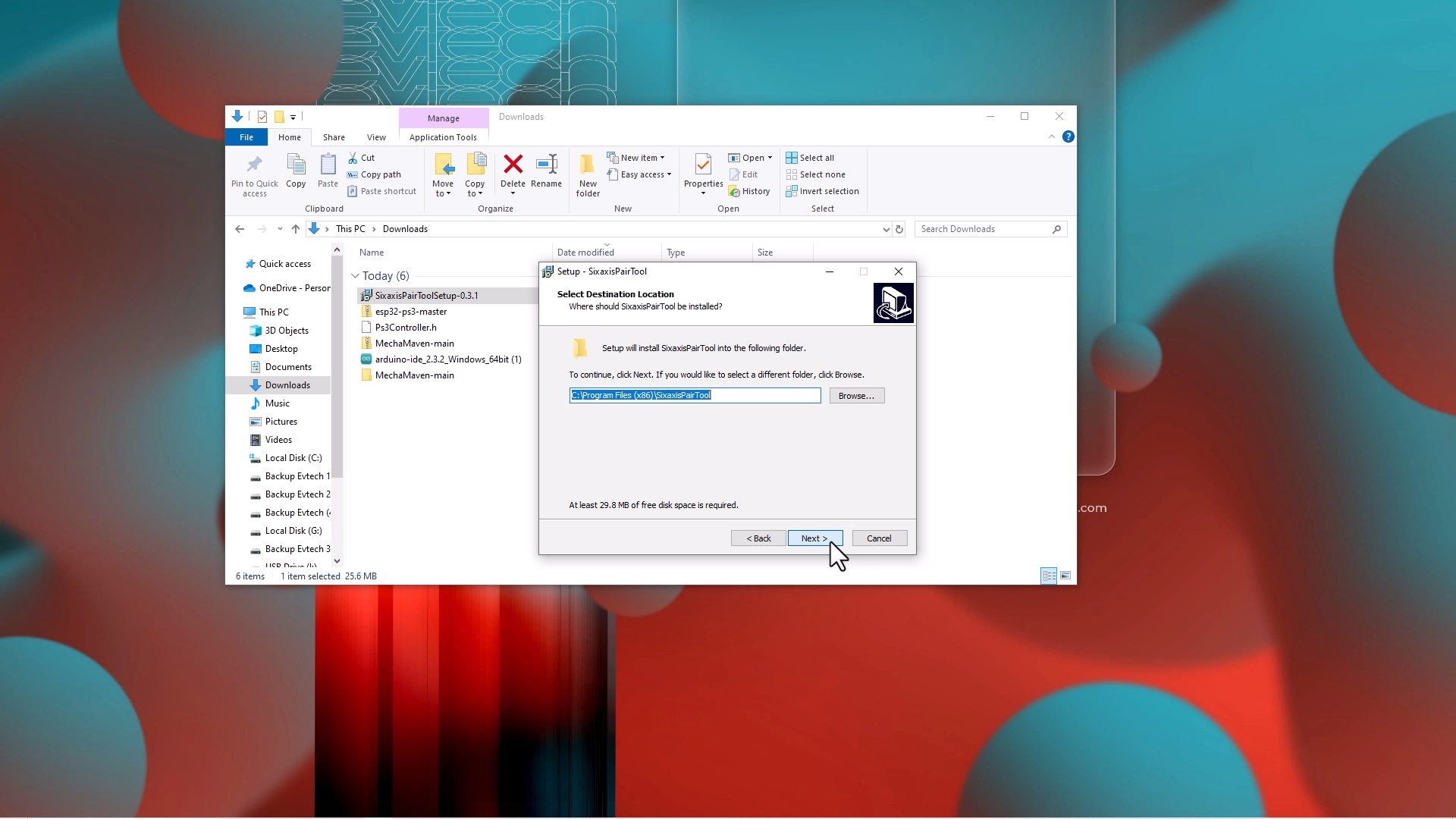
Task: Click the Rename icon
Action: click(546, 164)
